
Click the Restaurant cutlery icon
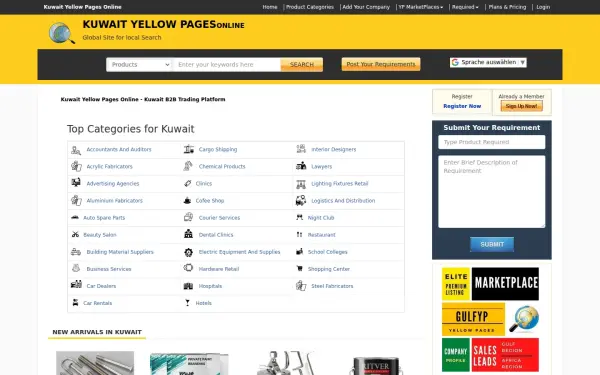tap(299, 235)
